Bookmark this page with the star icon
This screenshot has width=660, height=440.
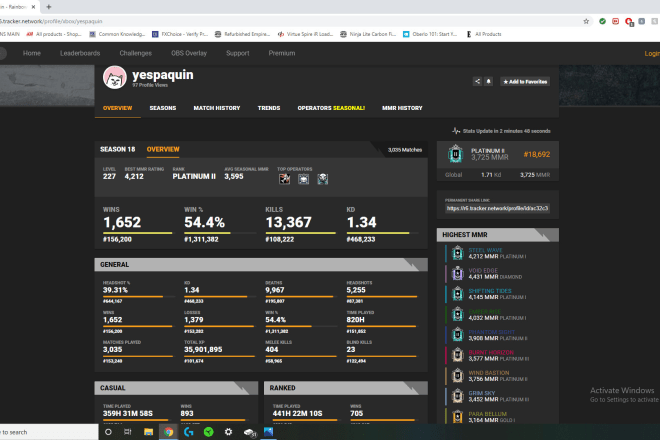tap(586, 21)
